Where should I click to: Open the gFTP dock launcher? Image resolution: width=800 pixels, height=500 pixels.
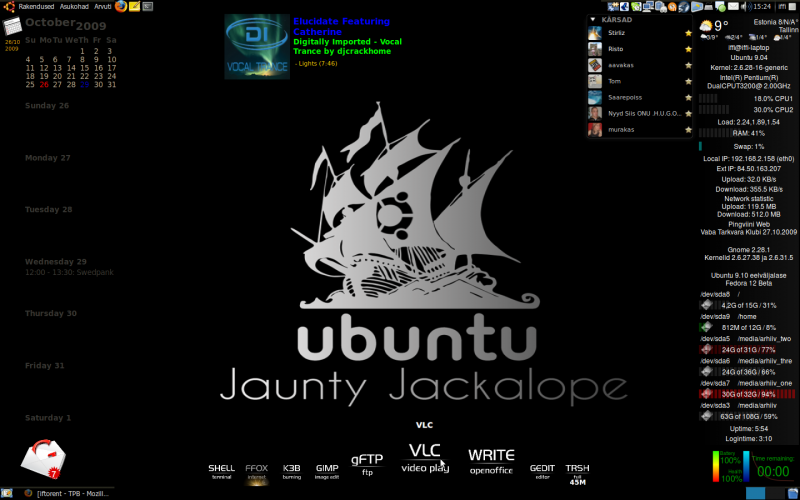coord(367,464)
